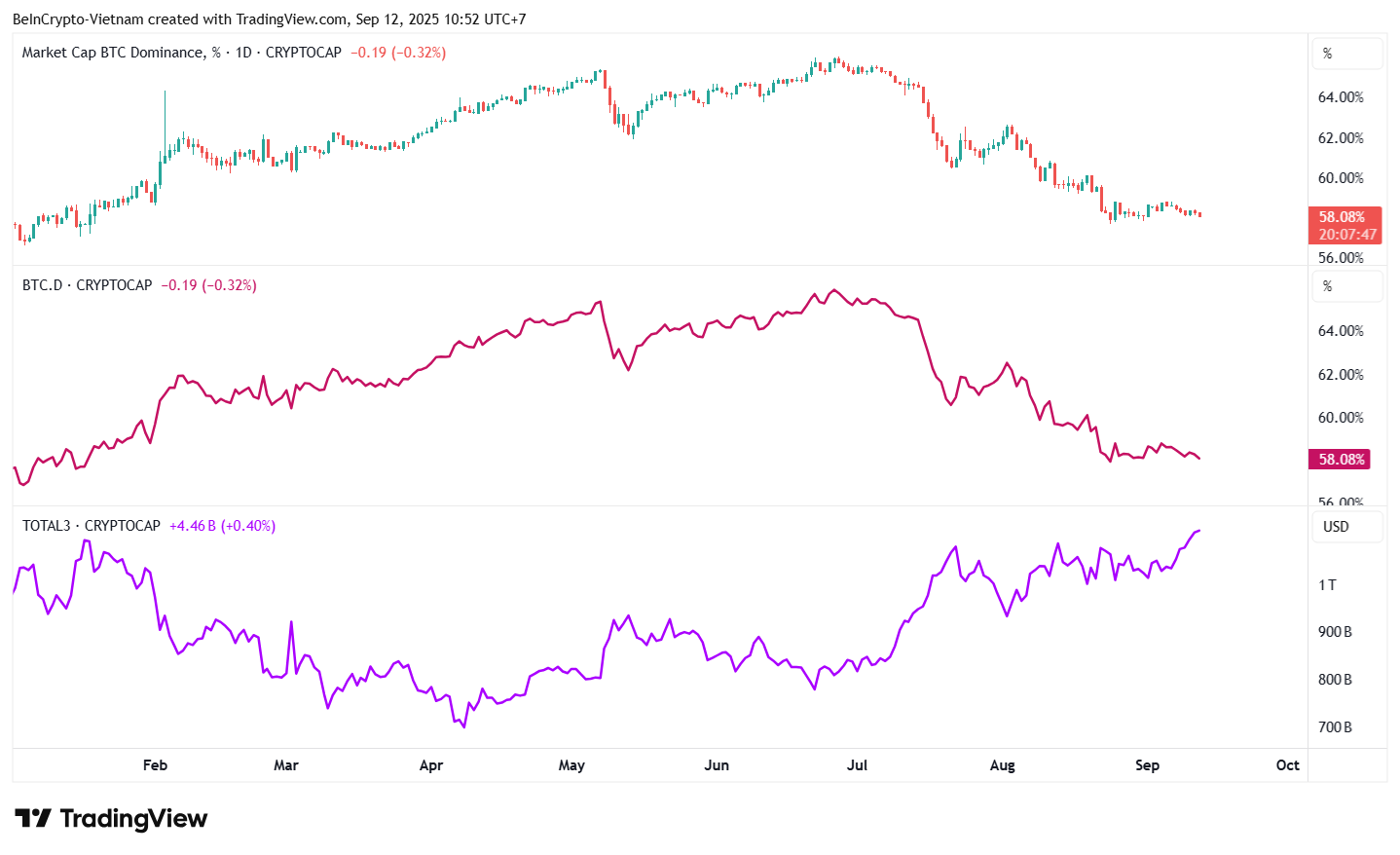1400x855 pixels.
Task: Click the red 58.08% price label
Action: pos(1342,217)
